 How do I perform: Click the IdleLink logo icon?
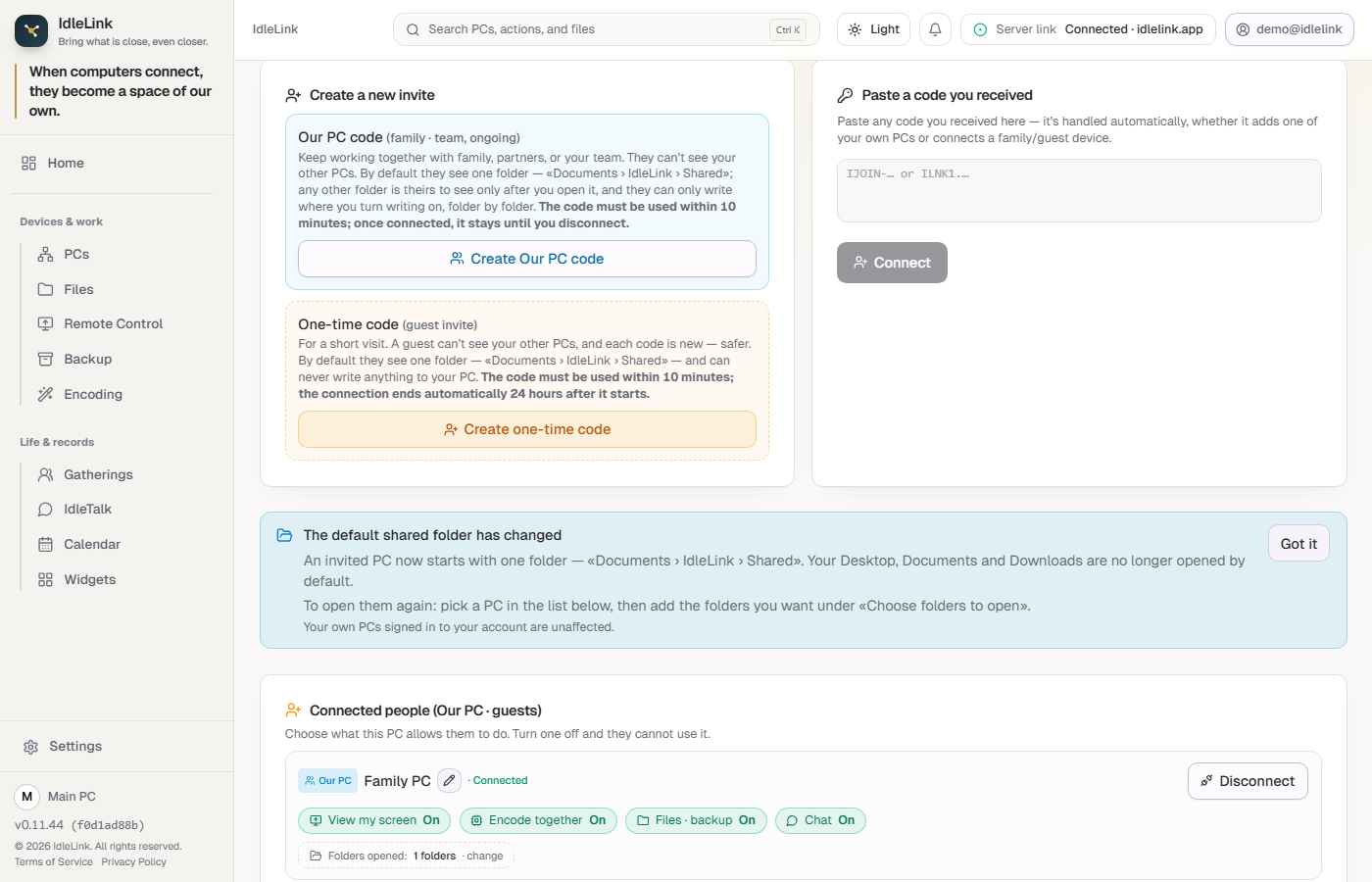pos(31,30)
